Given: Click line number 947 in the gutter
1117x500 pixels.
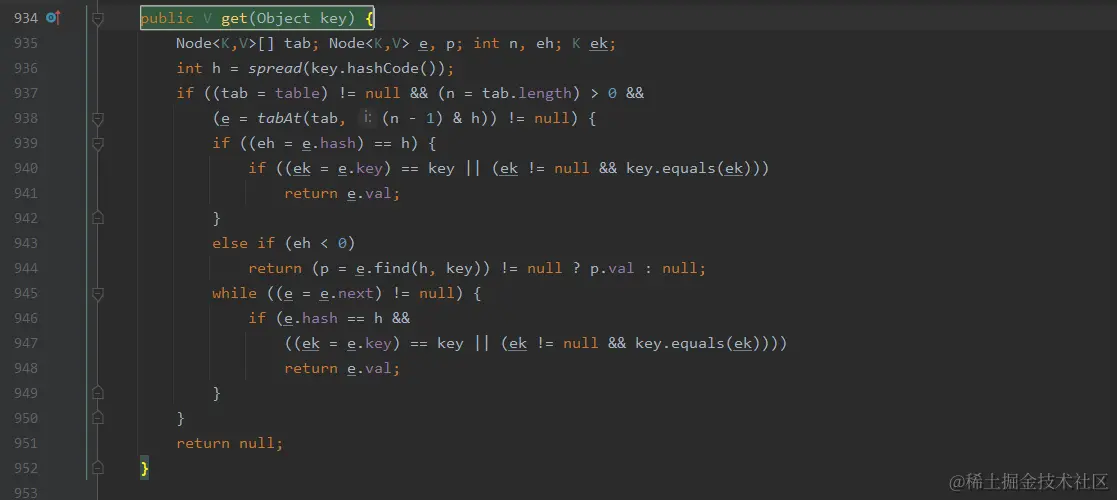Looking at the screenshot, I should tap(26, 343).
